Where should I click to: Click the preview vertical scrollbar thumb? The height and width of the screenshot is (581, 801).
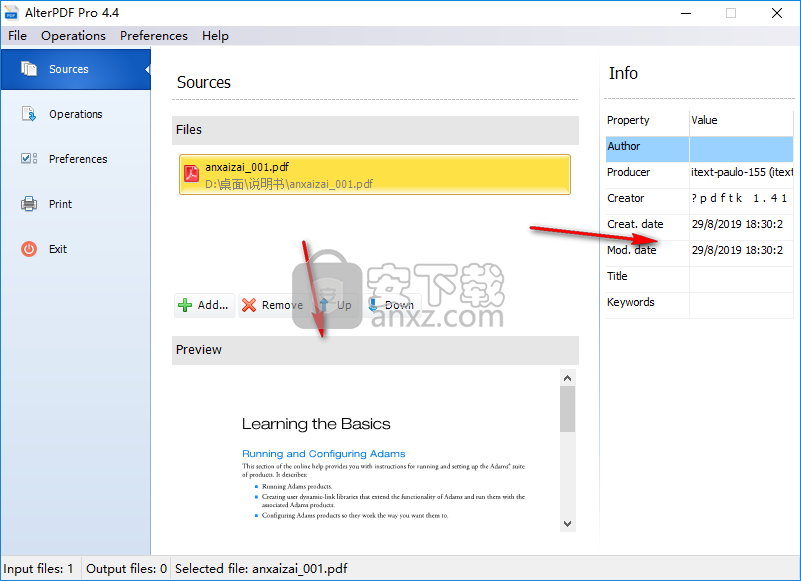click(x=568, y=409)
